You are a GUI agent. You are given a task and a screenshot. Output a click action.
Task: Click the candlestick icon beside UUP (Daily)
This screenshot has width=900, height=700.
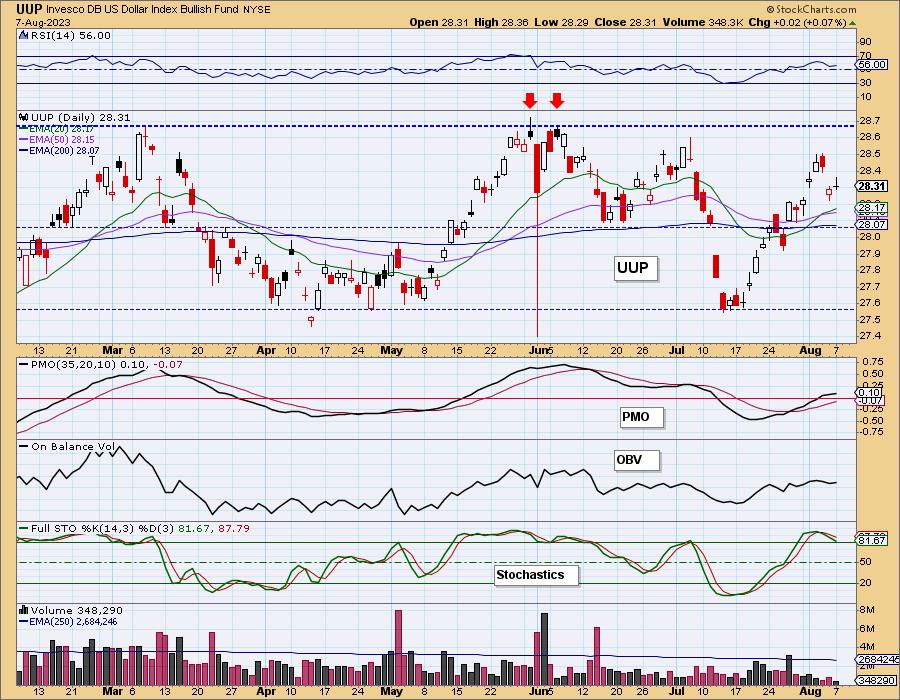click(x=24, y=117)
